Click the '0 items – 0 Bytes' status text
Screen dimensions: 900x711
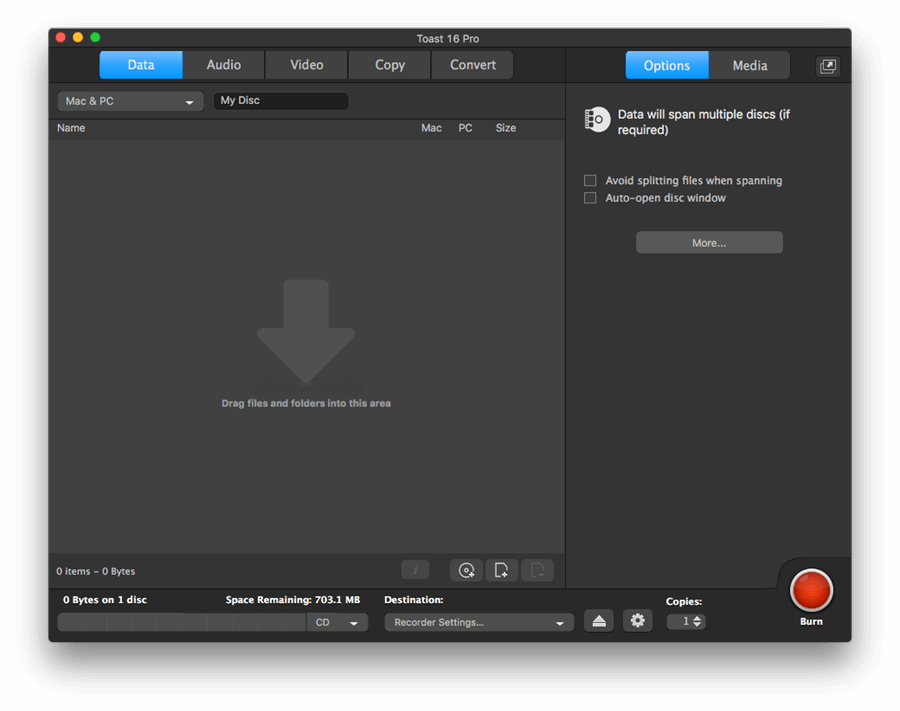(96, 571)
